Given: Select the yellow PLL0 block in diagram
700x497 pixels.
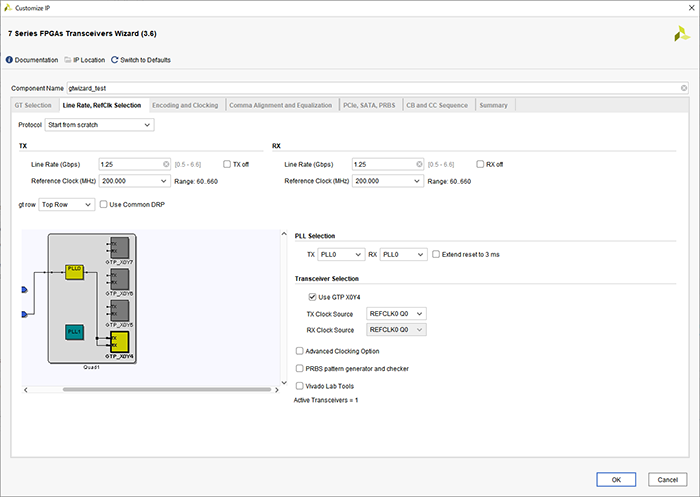Looking at the screenshot, I should point(75,272).
